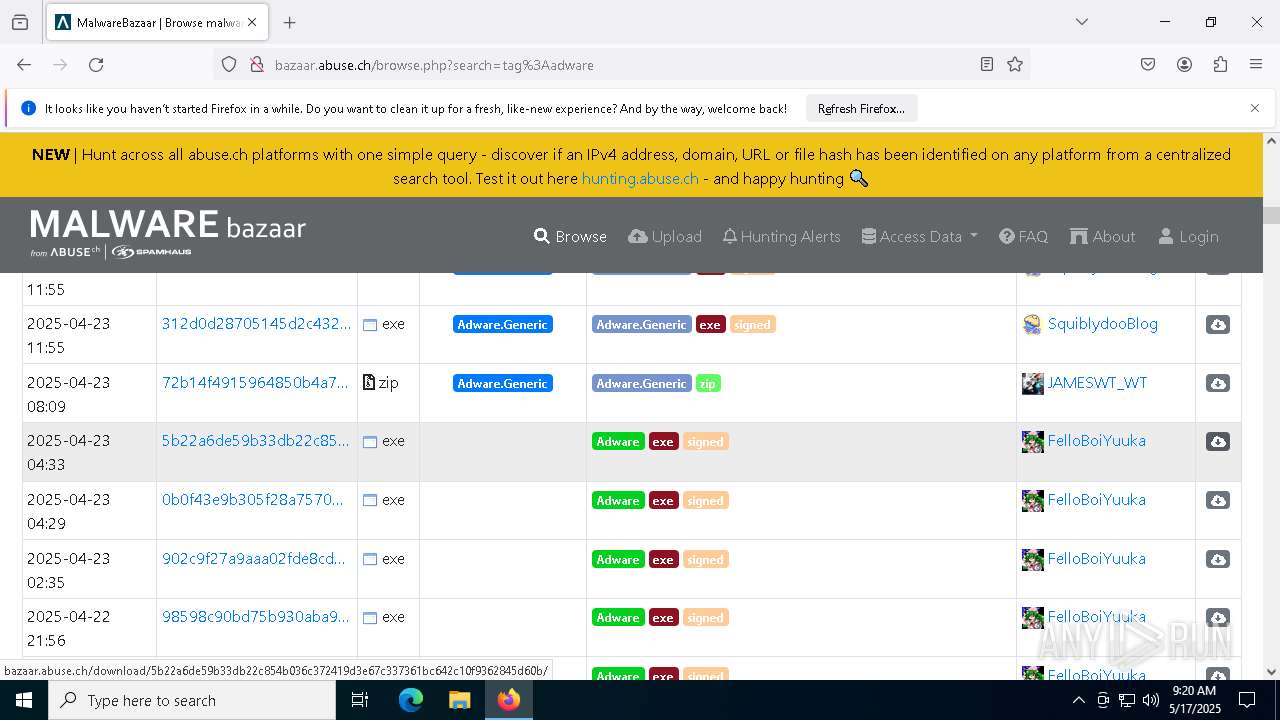
Task: Open hash 72b14f4915964850b4a7 link
Action: click(255, 382)
